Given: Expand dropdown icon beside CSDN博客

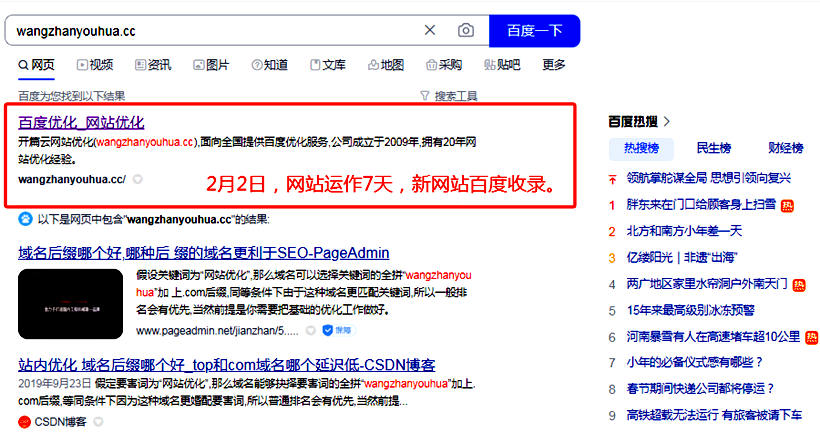Looking at the screenshot, I should click(x=98, y=421).
